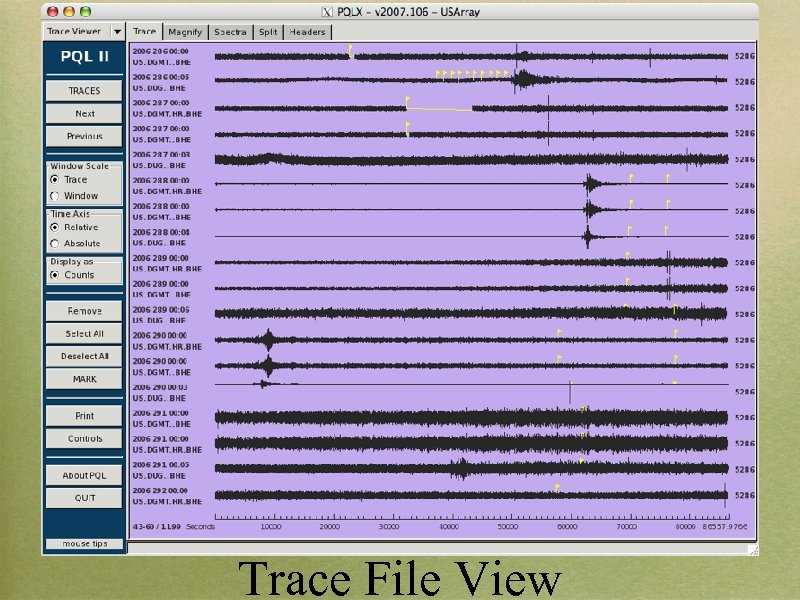Open the Spectra tab

point(230,31)
